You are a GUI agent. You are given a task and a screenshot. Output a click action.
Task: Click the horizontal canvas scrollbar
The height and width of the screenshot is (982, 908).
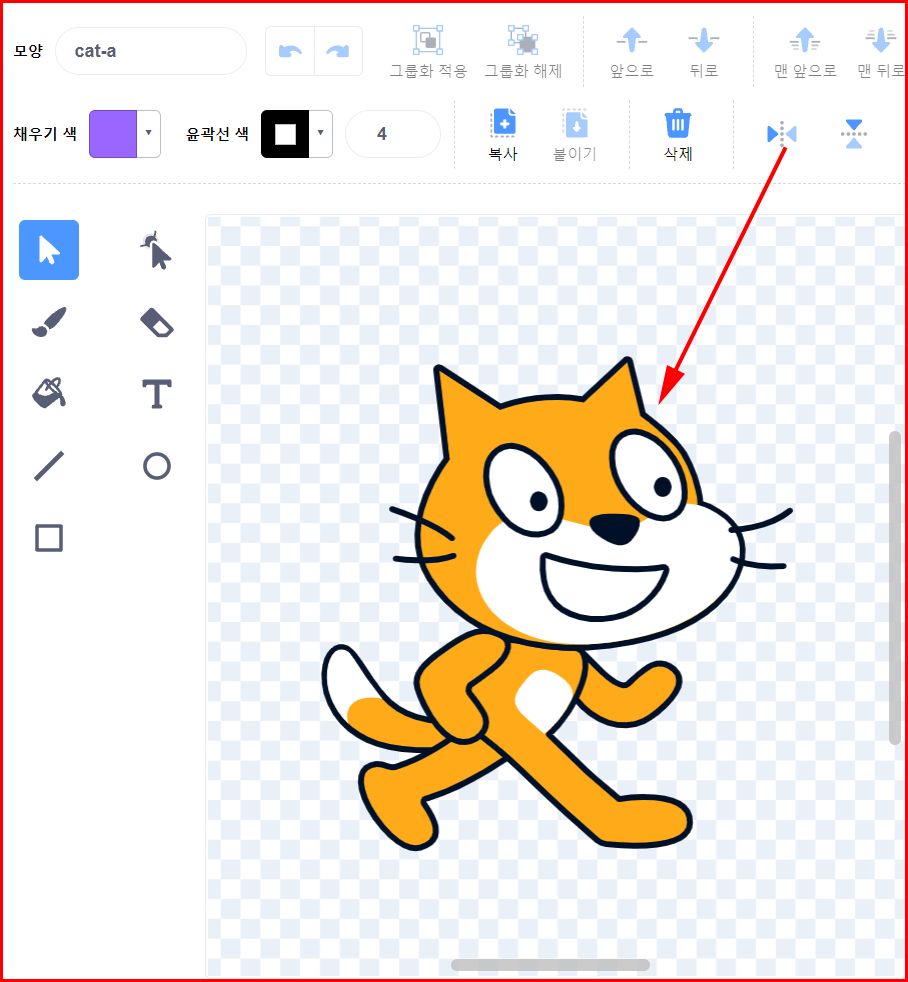550,964
